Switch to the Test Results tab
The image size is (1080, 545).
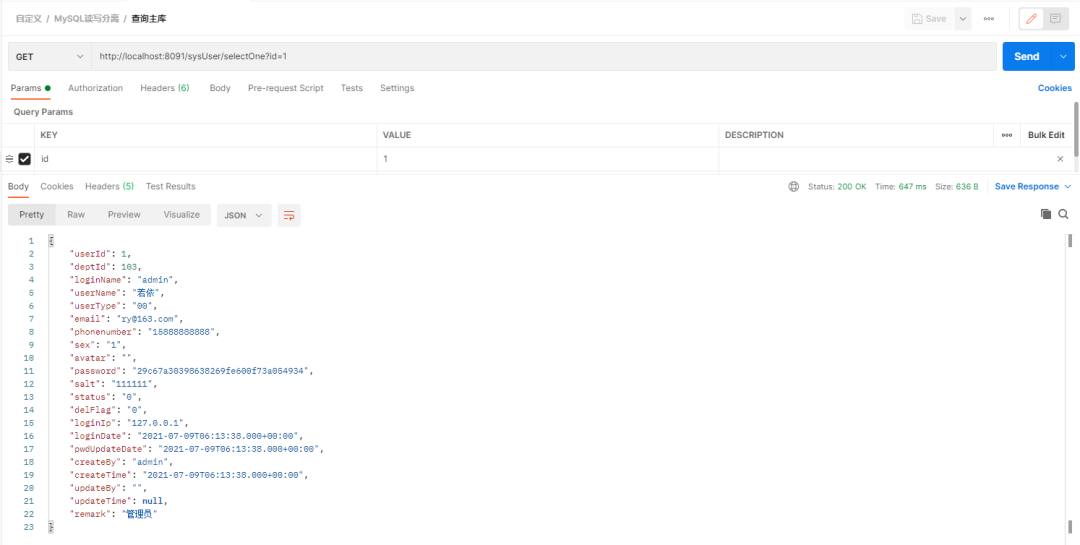(x=171, y=187)
